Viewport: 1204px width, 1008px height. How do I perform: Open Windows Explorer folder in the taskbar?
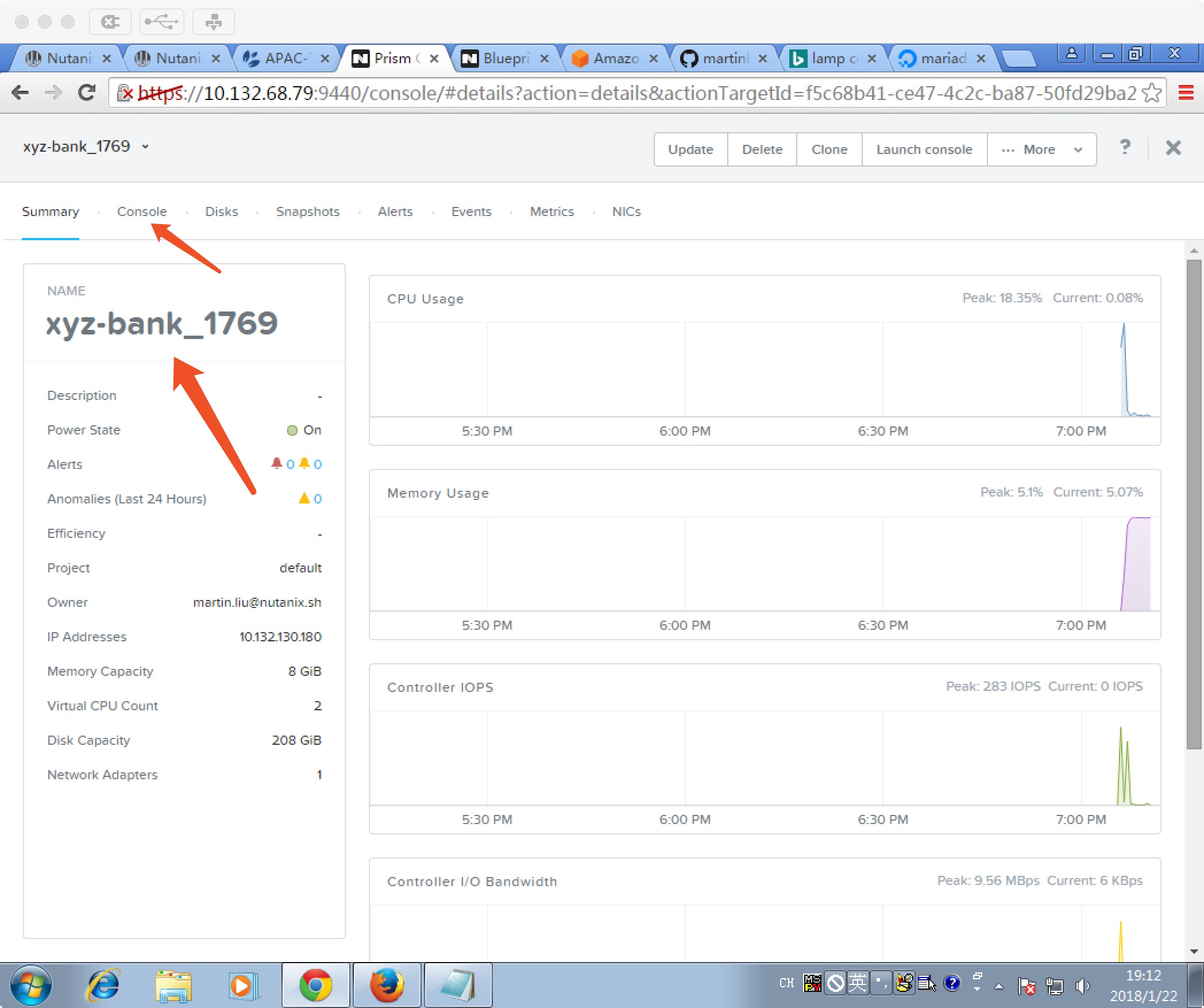tap(173, 986)
